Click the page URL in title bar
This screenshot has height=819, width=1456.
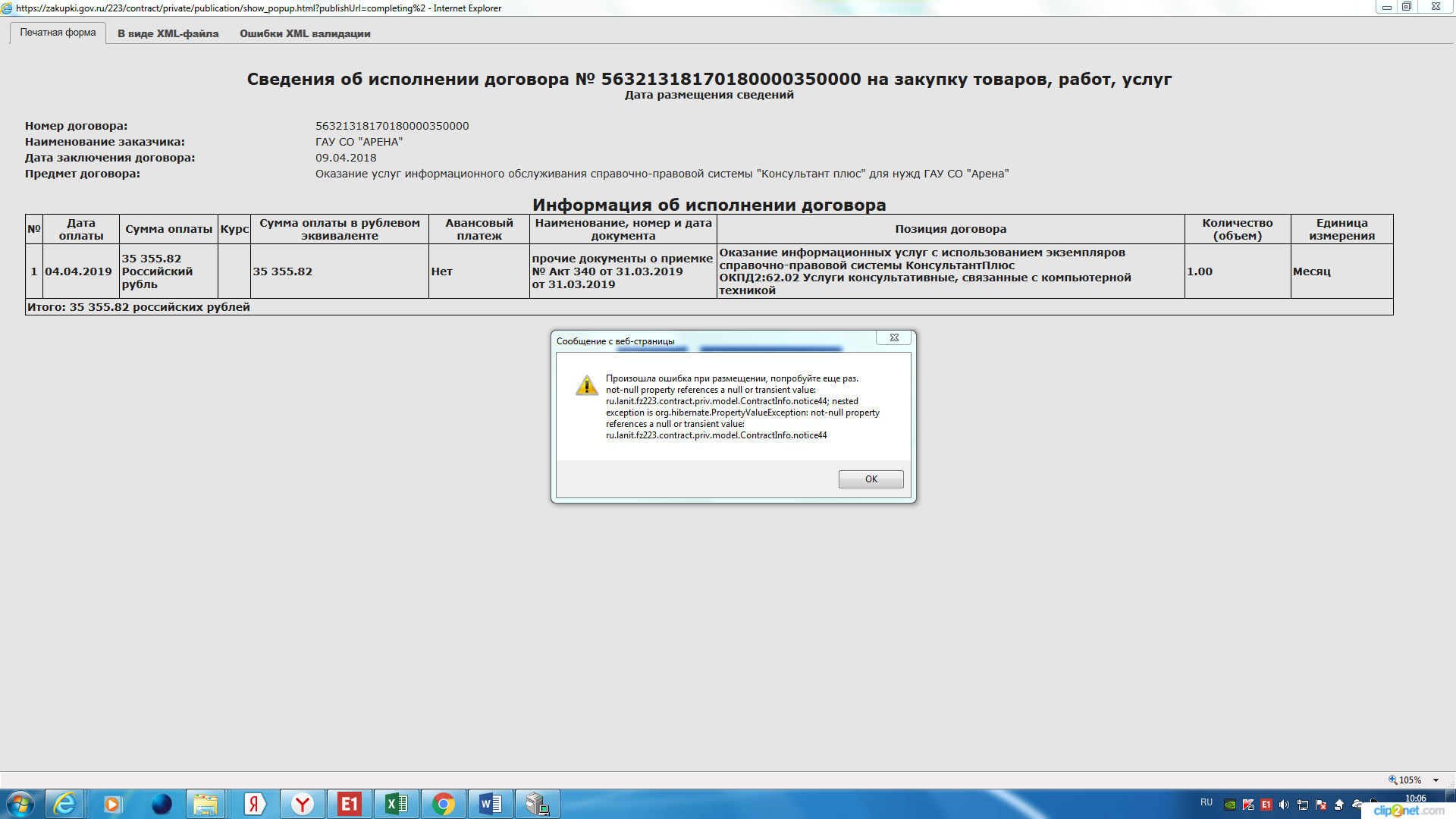coord(220,8)
